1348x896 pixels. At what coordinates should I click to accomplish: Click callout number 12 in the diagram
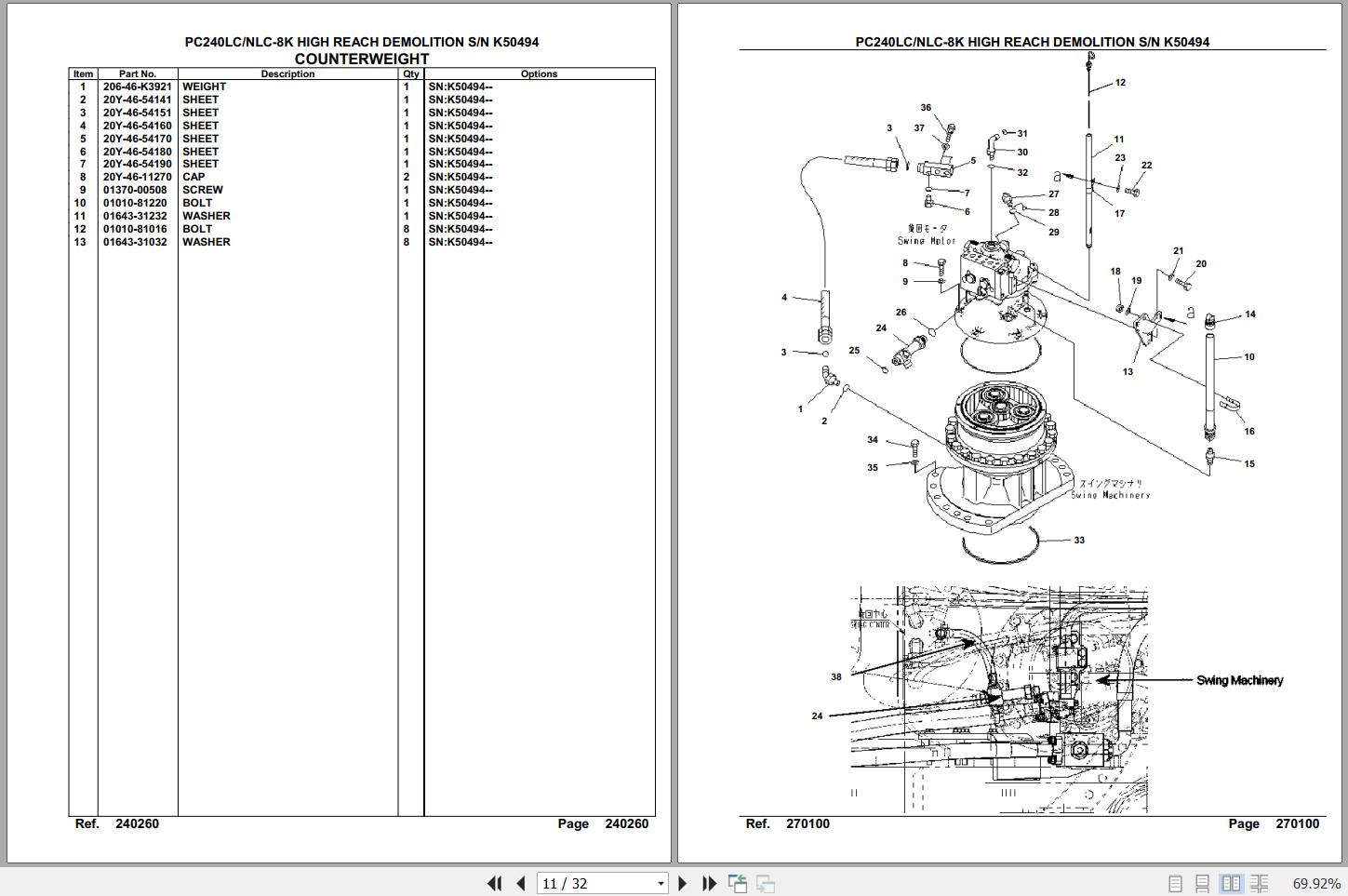point(1120,83)
